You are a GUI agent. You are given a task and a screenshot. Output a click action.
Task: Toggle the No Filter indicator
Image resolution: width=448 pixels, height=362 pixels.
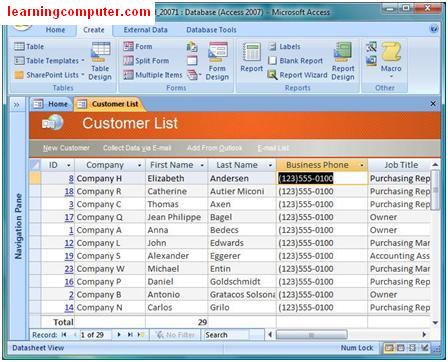175,335
